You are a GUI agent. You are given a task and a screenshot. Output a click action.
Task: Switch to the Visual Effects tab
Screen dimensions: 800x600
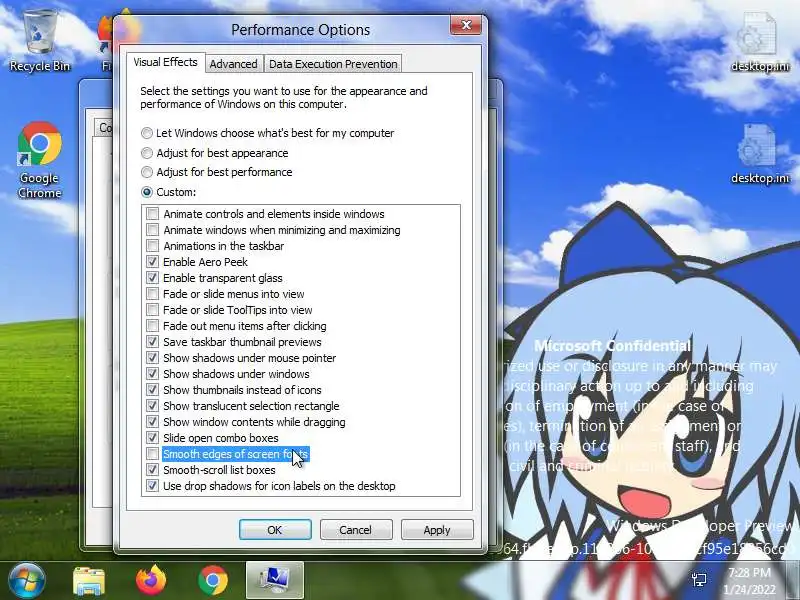click(165, 62)
